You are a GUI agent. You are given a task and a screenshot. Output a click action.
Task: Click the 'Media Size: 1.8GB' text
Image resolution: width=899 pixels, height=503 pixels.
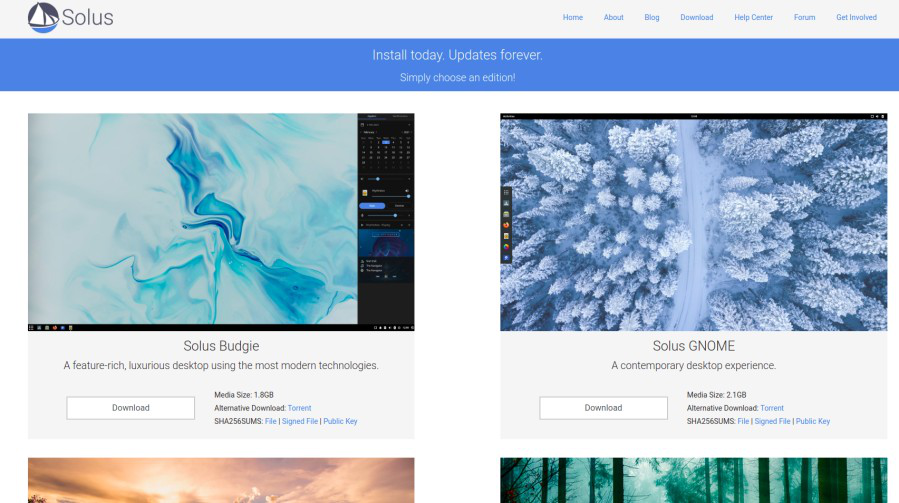pos(244,395)
